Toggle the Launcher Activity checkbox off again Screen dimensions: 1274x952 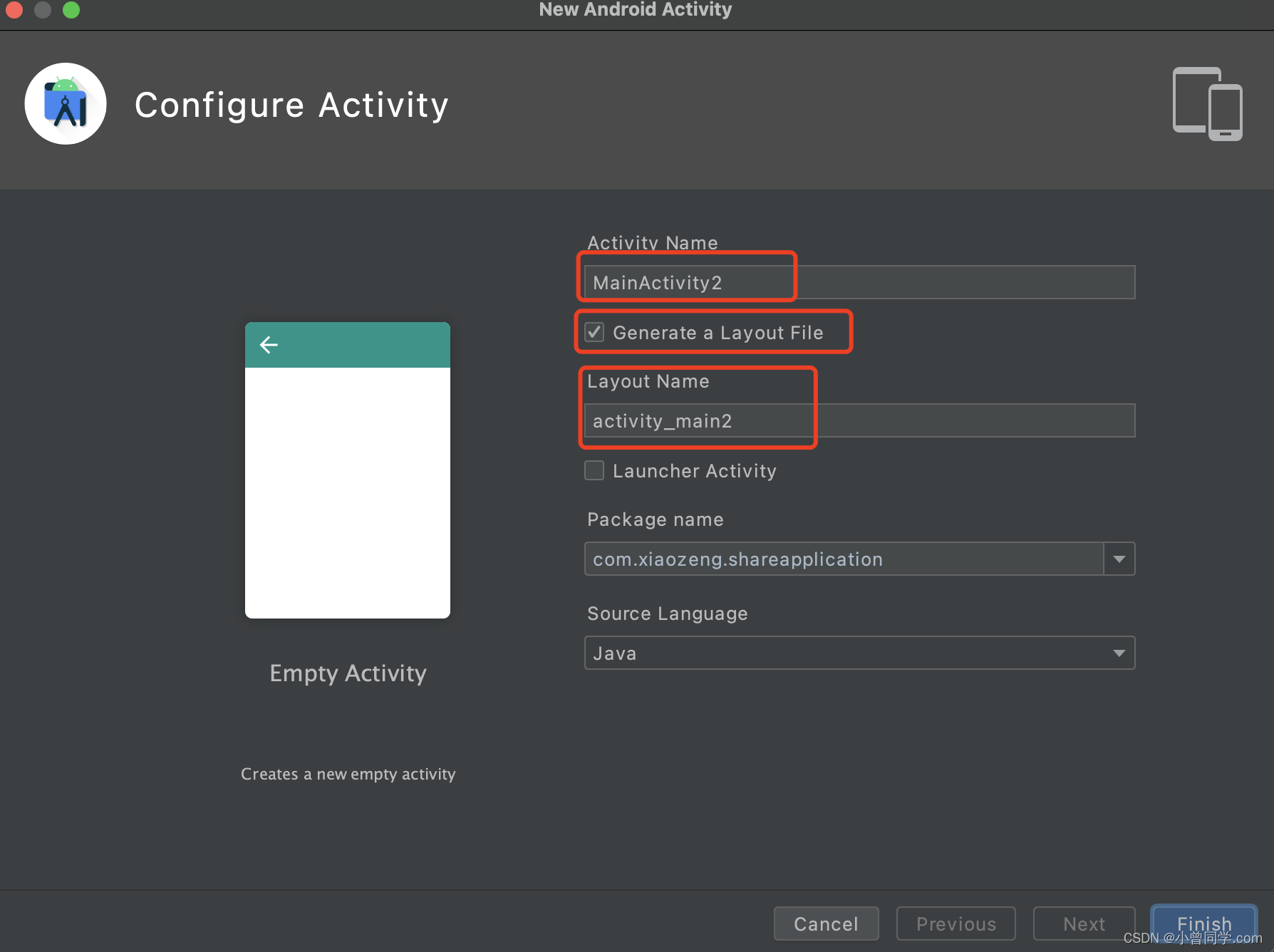pyautogui.click(x=594, y=470)
